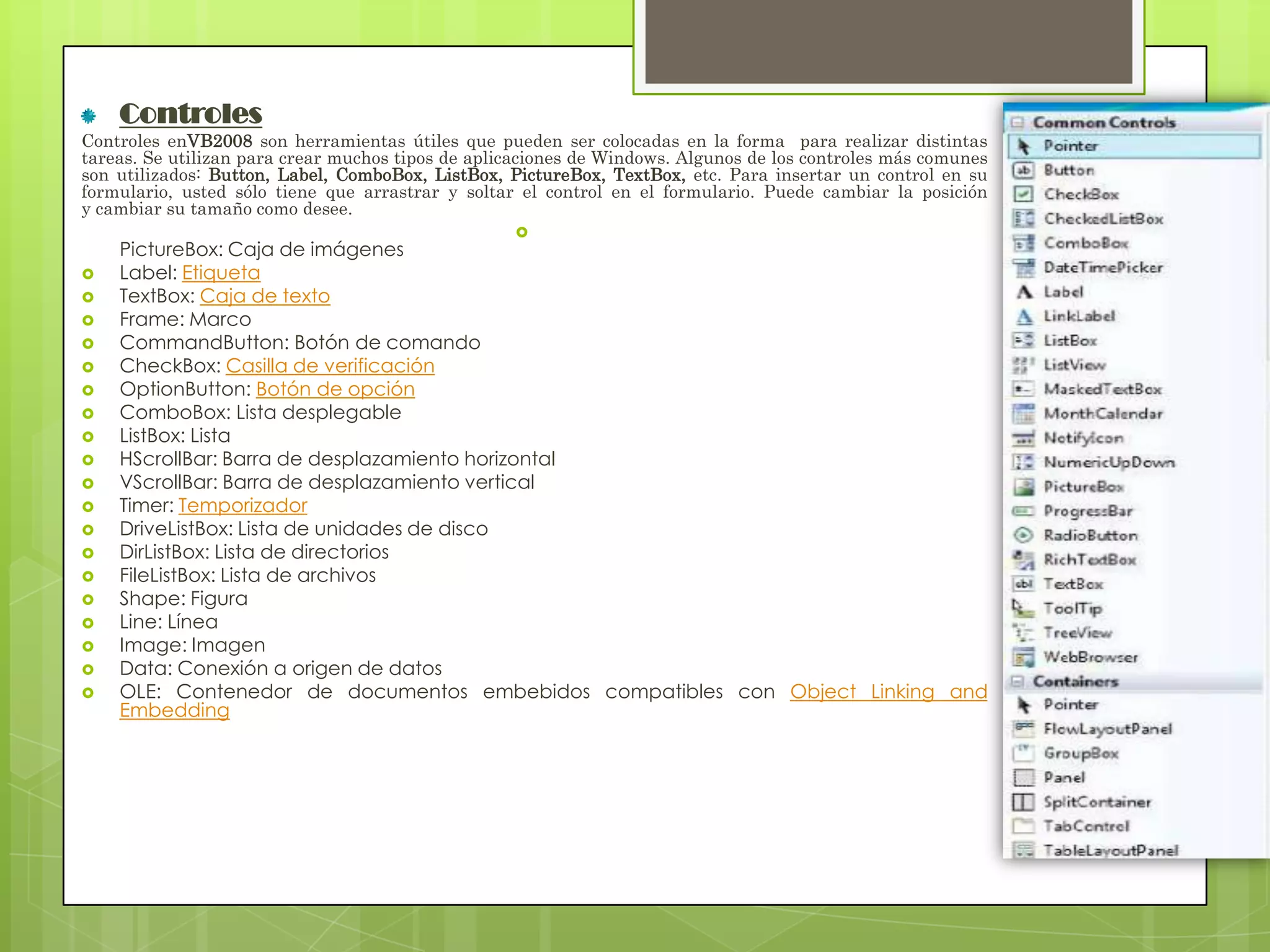Viewport: 1270px width, 952px height.
Task: Select the MonthCalendar control icon
Action: click(1023, 413)
